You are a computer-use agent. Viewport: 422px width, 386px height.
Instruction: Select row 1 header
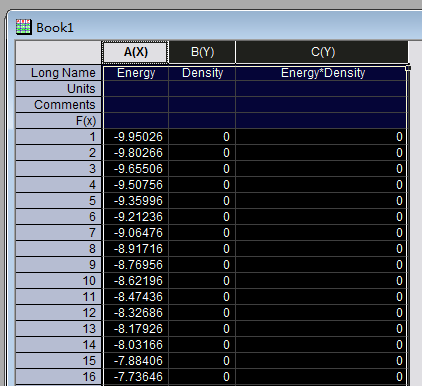(x=59, y=137)
